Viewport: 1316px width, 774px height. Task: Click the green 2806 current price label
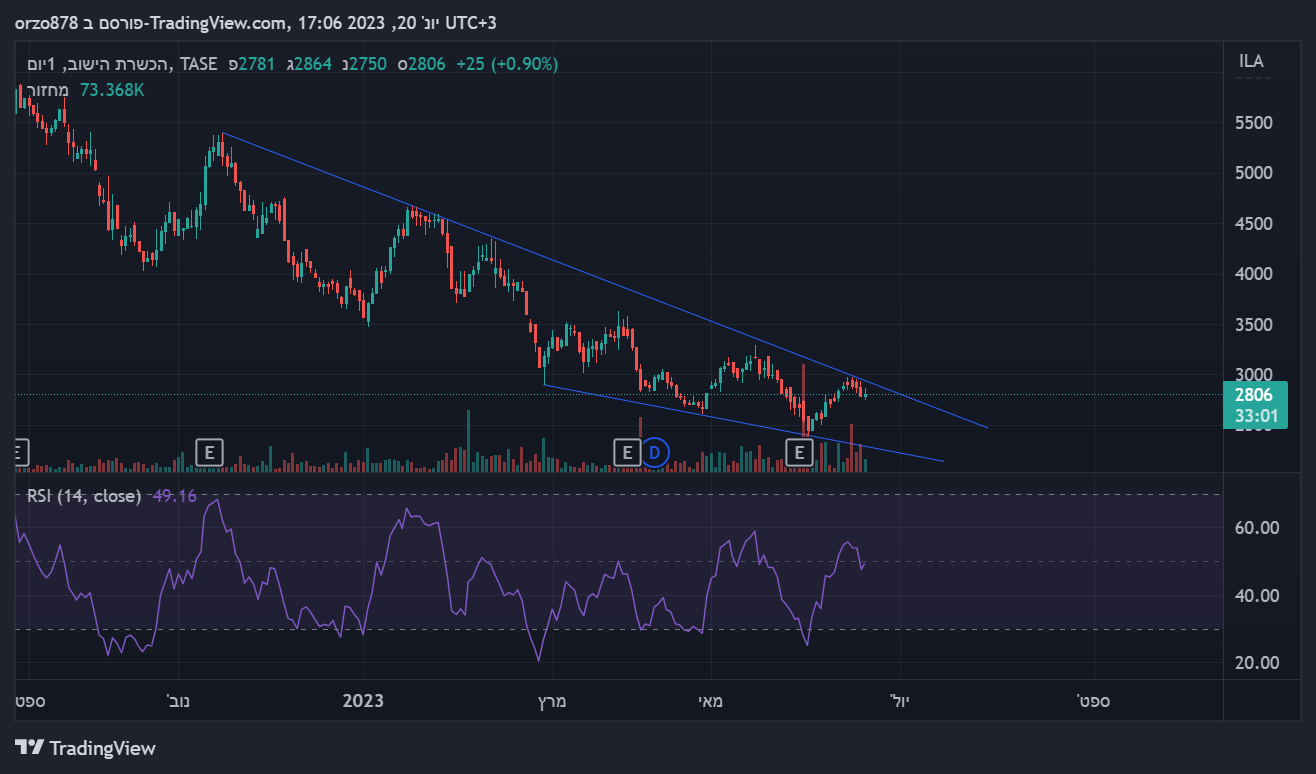pyautogui.click(x=1254, y=395)
